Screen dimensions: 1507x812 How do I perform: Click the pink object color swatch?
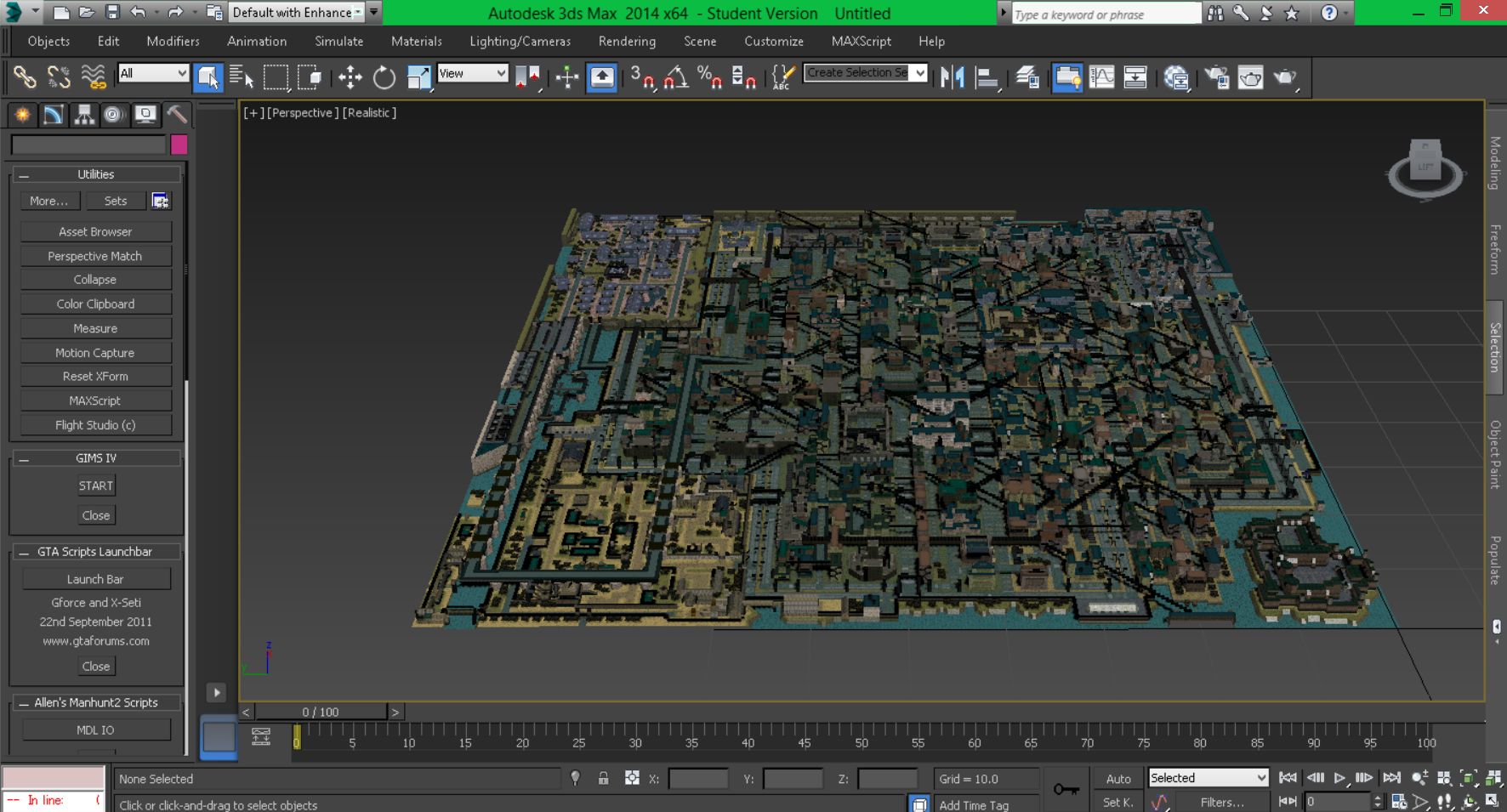[179, 145]
